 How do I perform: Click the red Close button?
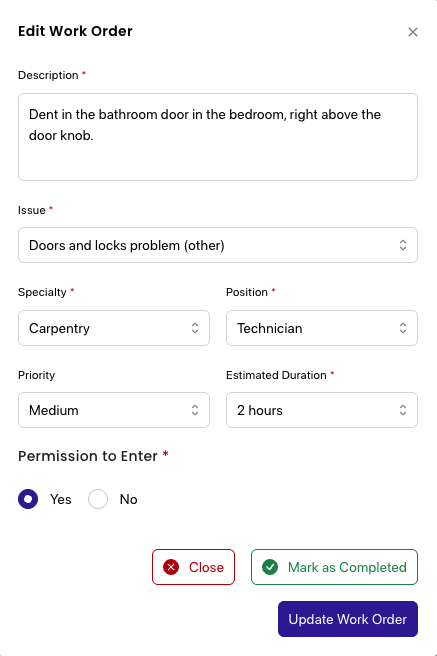pos(193,567)
